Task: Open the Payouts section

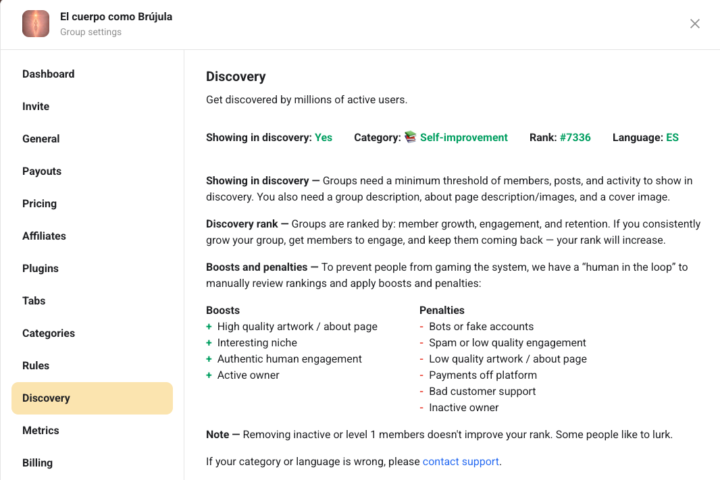Action: (x=42, y=171)
